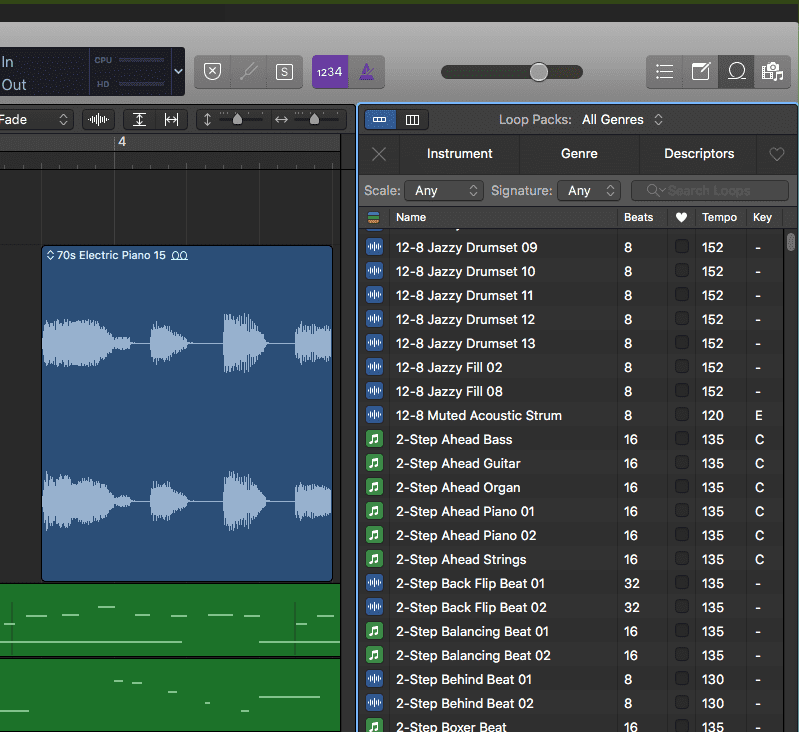Mark 12-8 Jazzy Fill 02 as favorite
Viewport: 799px width, 732px height.
pyautogui.click(x=682, y=366)
